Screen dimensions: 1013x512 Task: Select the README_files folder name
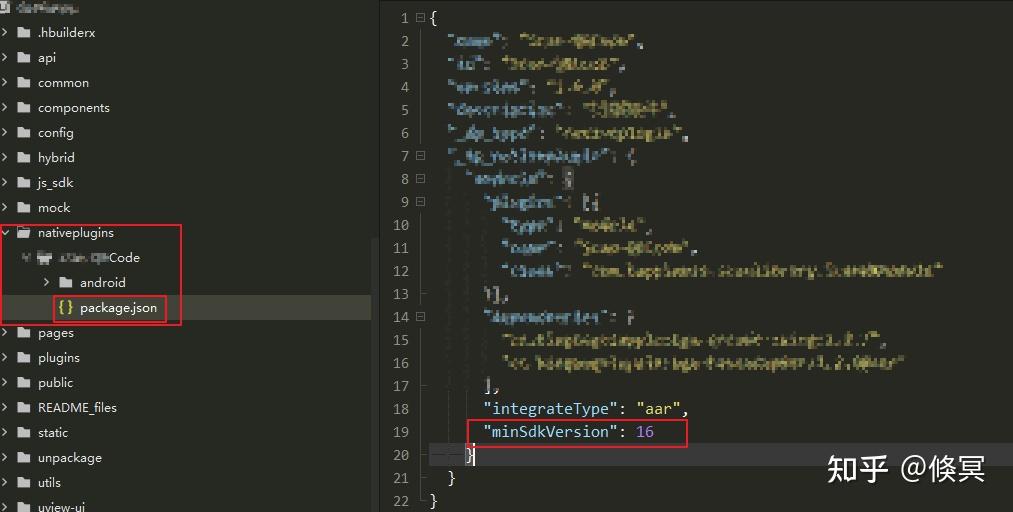click(77, 408)
